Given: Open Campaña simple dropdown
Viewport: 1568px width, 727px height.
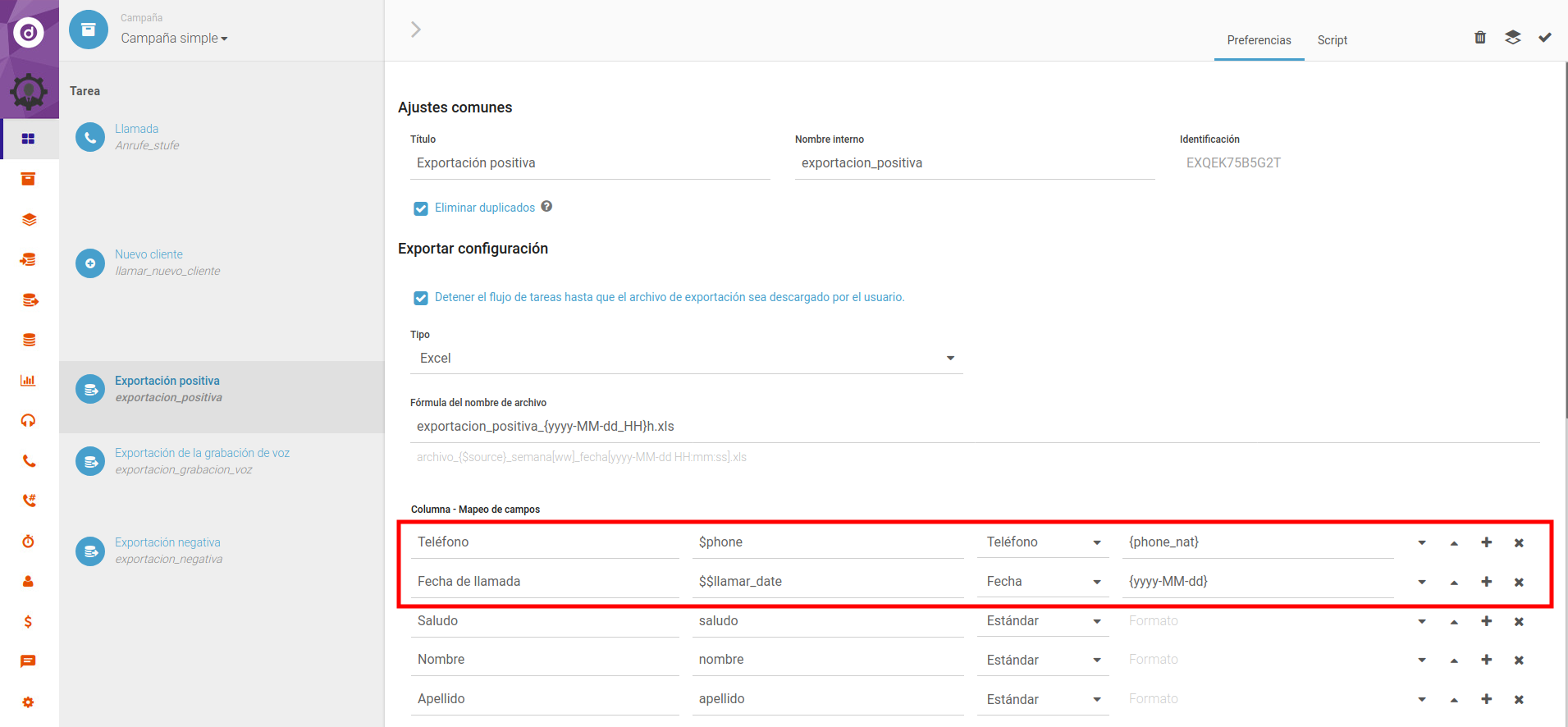Looking at the screenshot, I should point(174,39).
